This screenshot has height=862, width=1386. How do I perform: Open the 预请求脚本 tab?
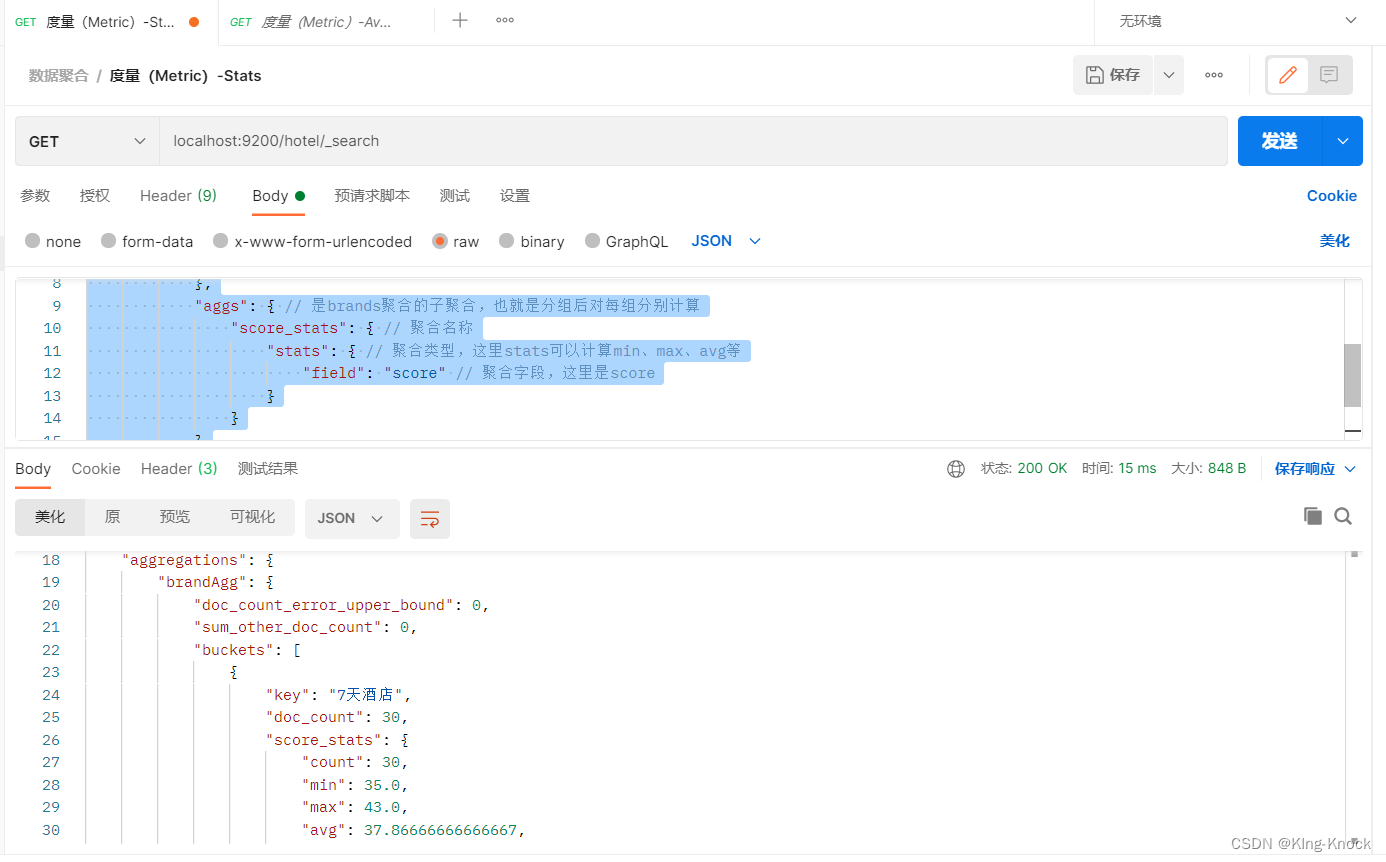[x=372, y=196]
